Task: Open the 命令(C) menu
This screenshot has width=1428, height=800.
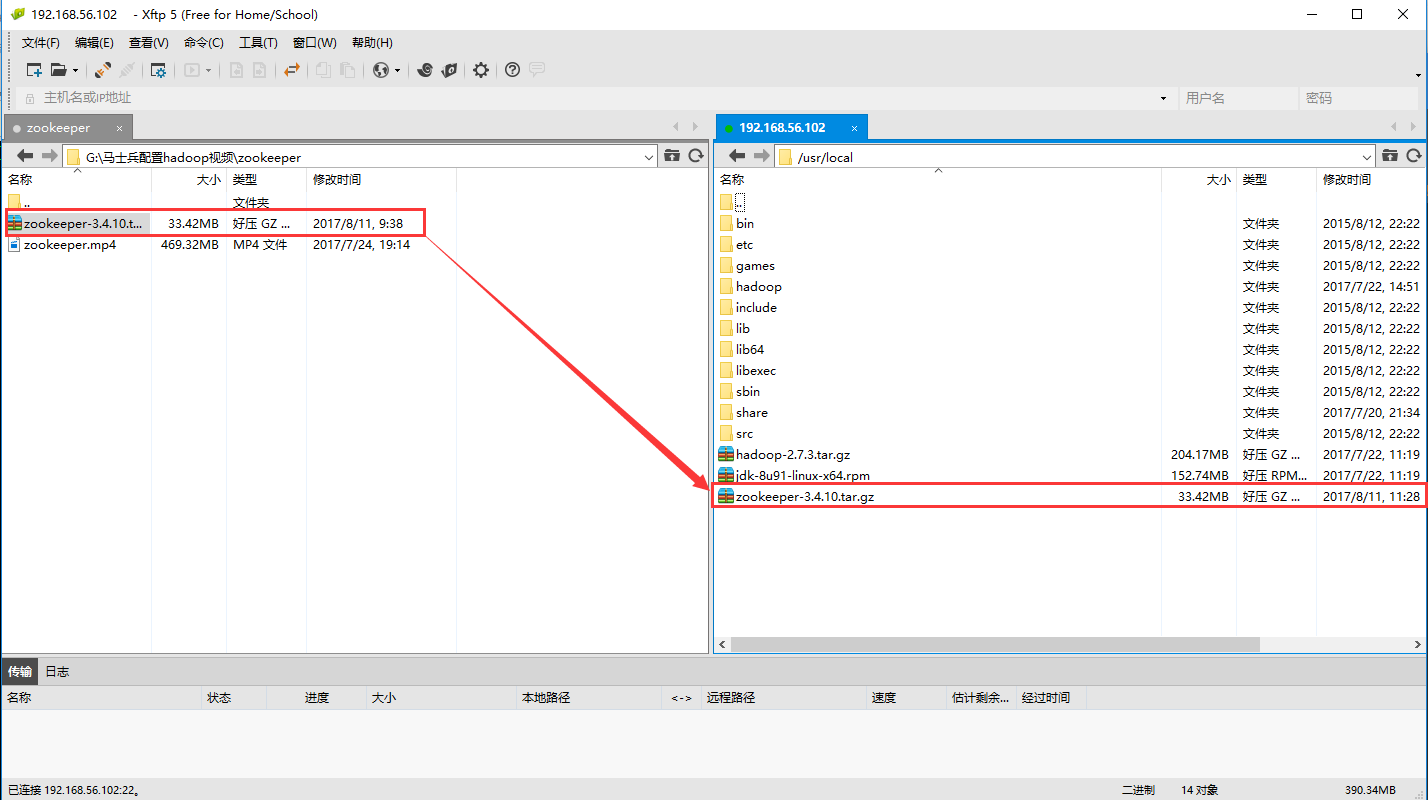Action: pyautogui.click(x=204, y=43)
